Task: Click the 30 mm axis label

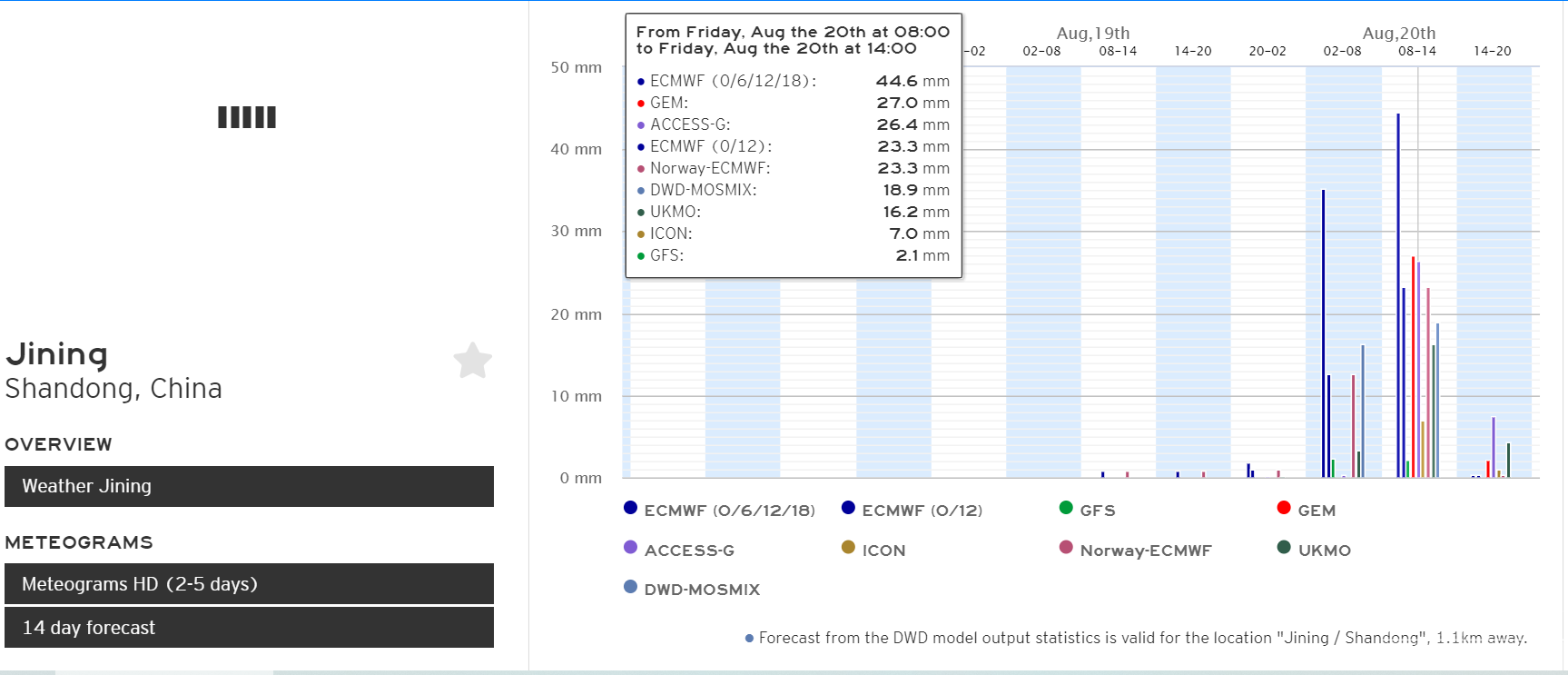Action: 577,231
